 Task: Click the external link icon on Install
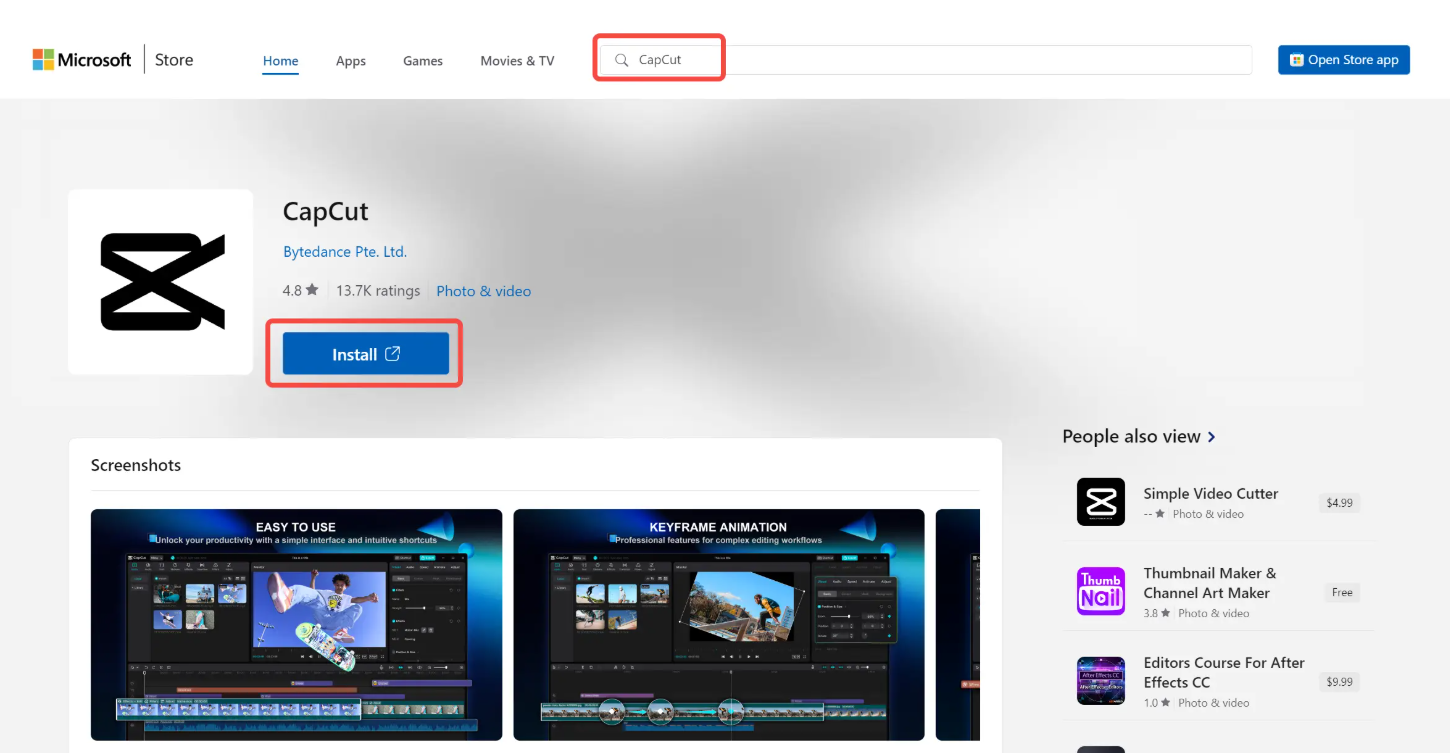point(393,354)
